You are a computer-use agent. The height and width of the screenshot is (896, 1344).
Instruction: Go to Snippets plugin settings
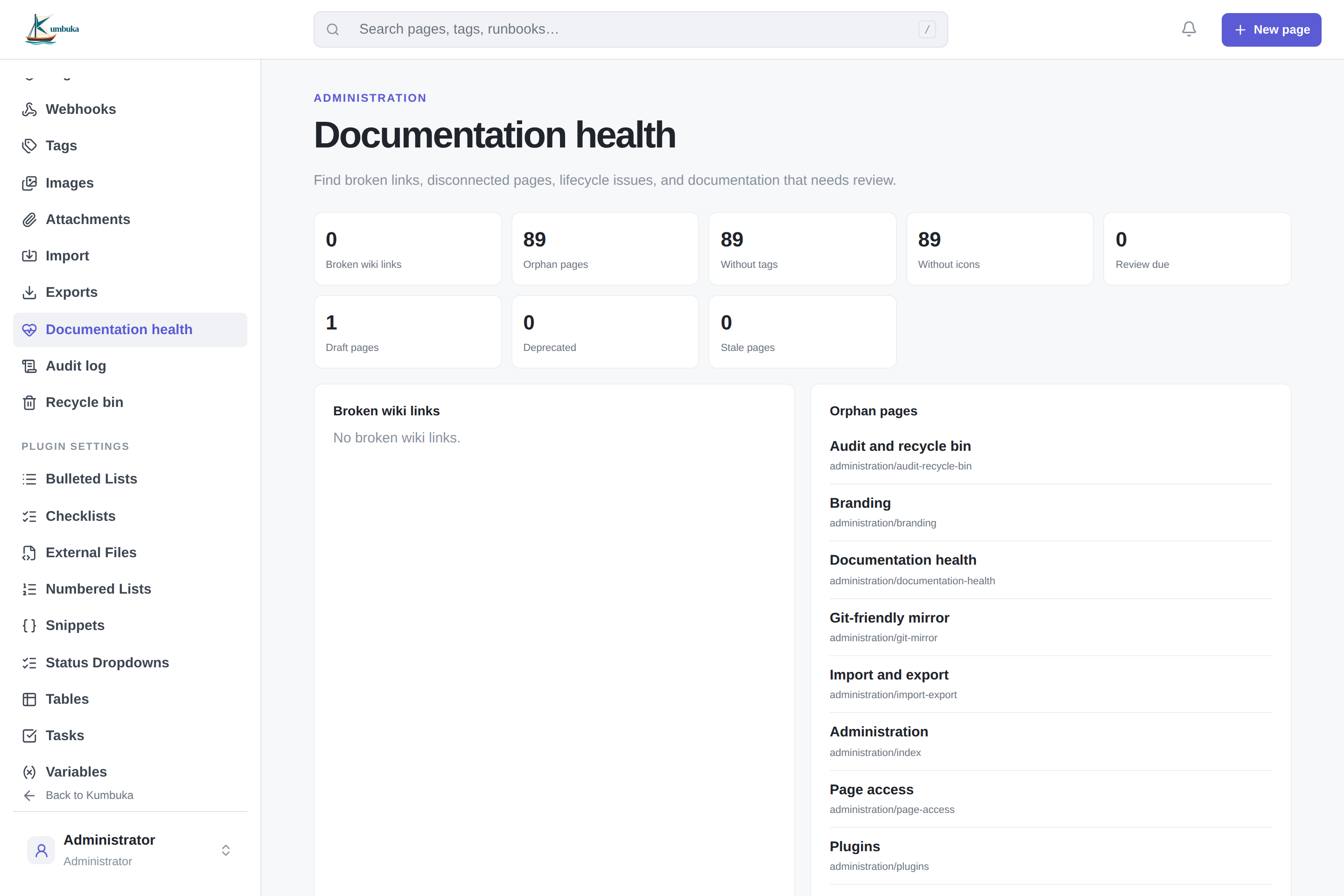130,626
